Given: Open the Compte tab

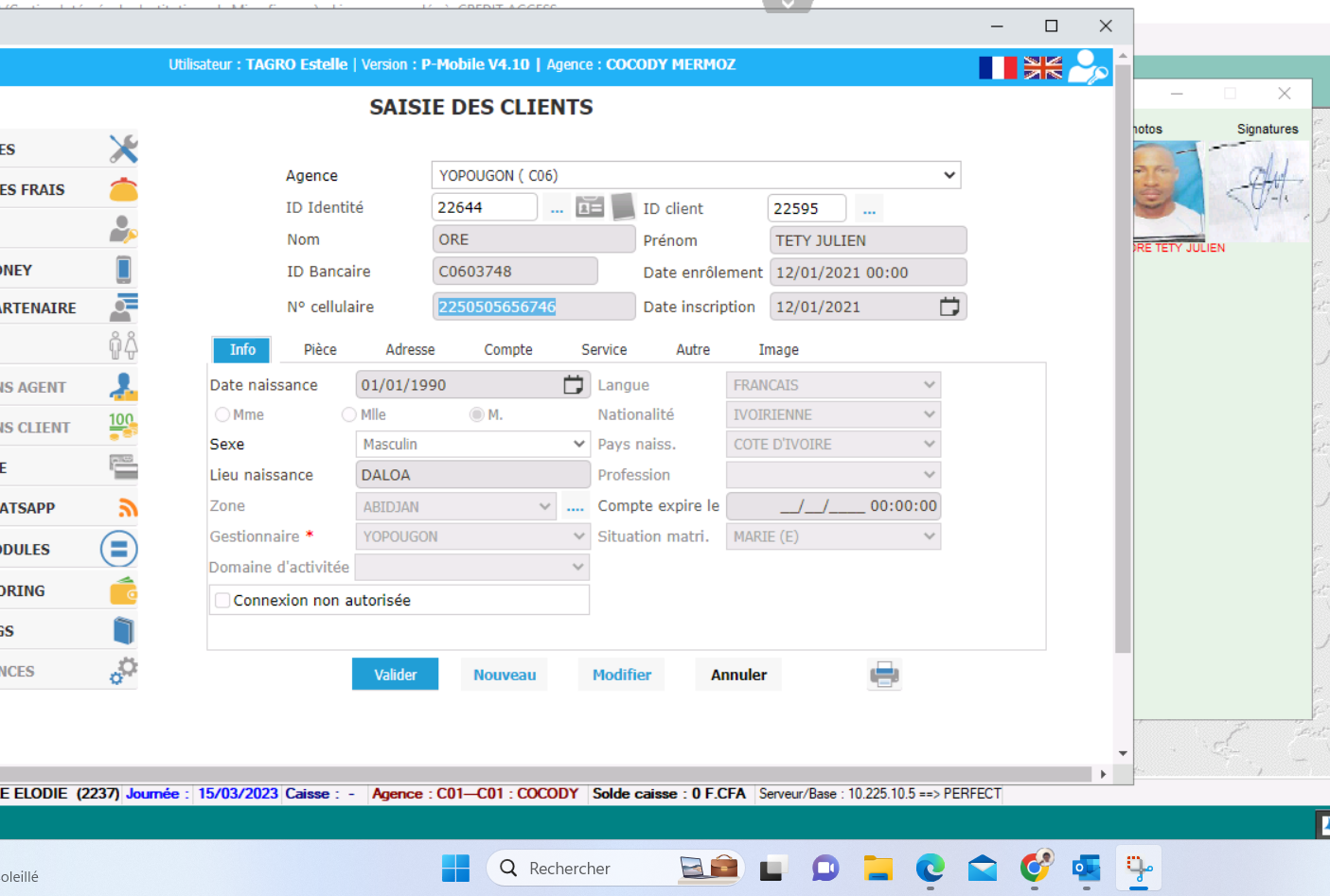Looking at the screenshot, I should (508, 350).
